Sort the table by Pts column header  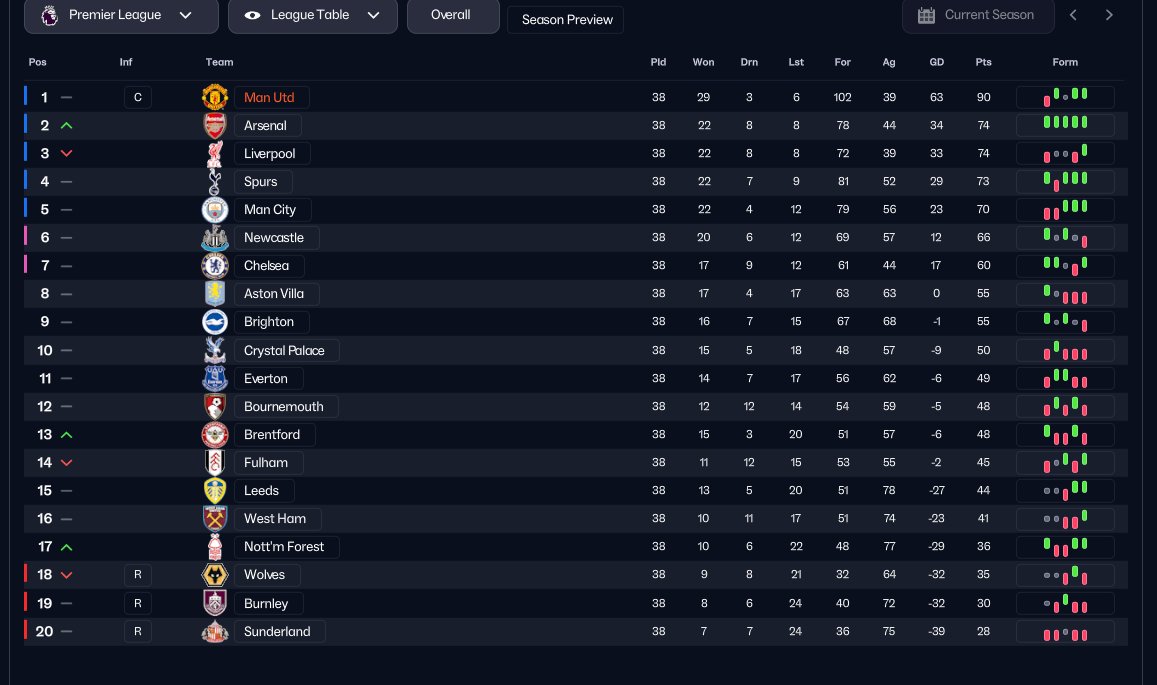(983, 62)
